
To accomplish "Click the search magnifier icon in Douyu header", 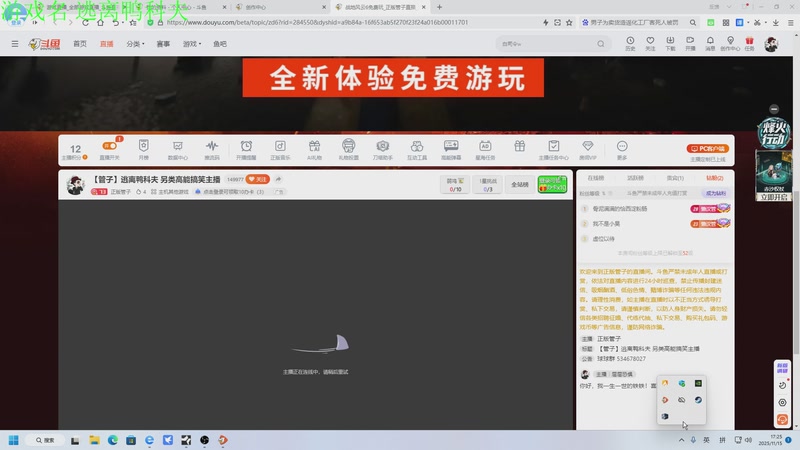I will (x=601, y=44).
